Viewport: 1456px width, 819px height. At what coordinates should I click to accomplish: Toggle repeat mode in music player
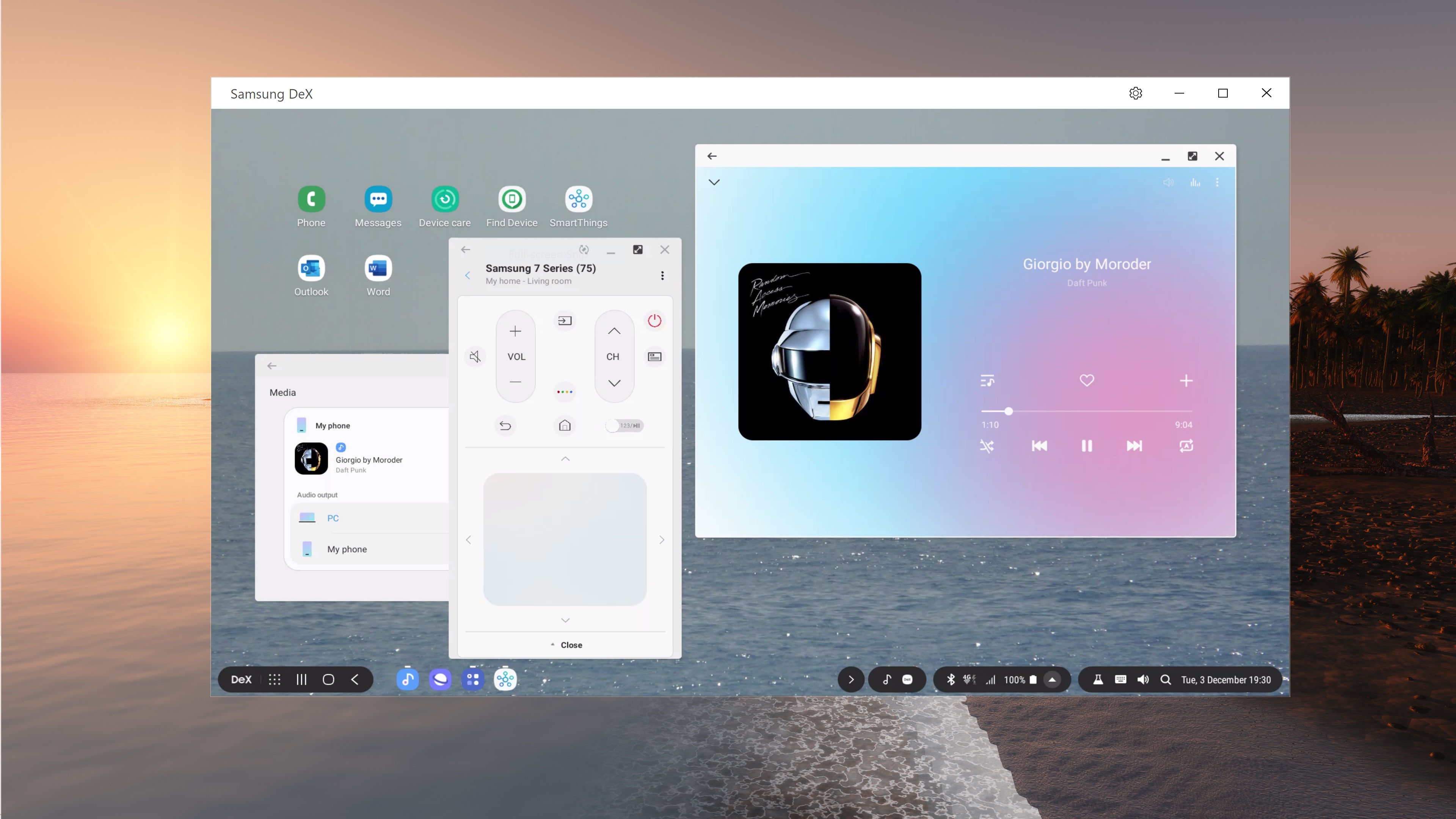point(1186,446)
